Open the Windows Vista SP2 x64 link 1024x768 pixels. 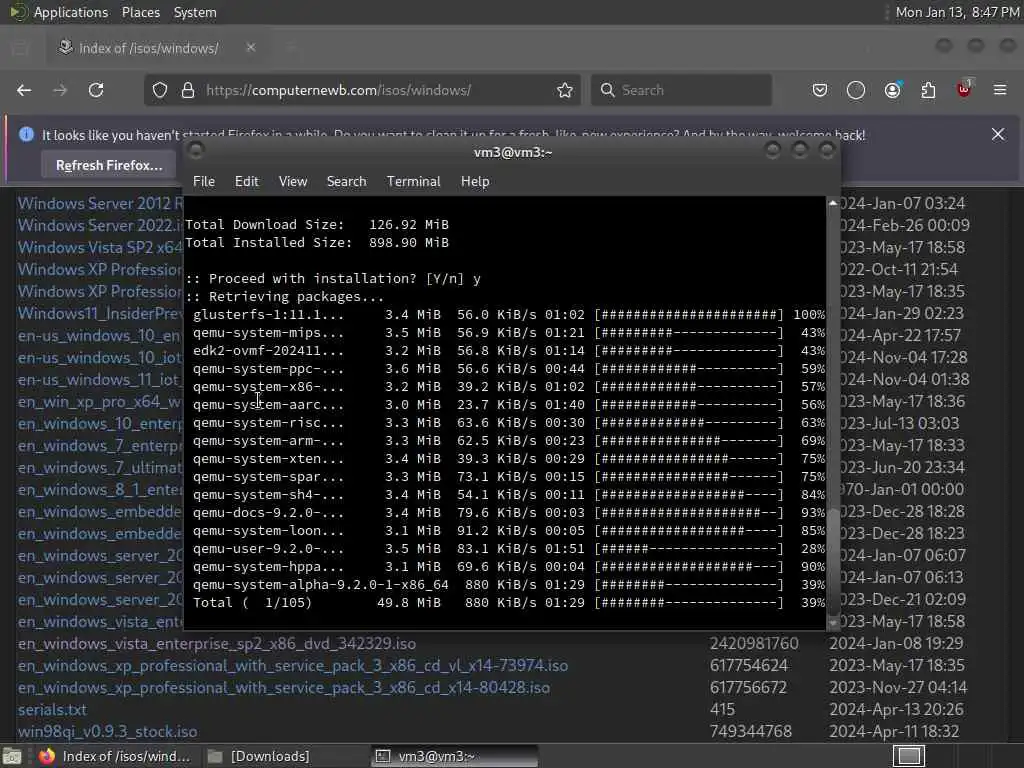(100, 248)
